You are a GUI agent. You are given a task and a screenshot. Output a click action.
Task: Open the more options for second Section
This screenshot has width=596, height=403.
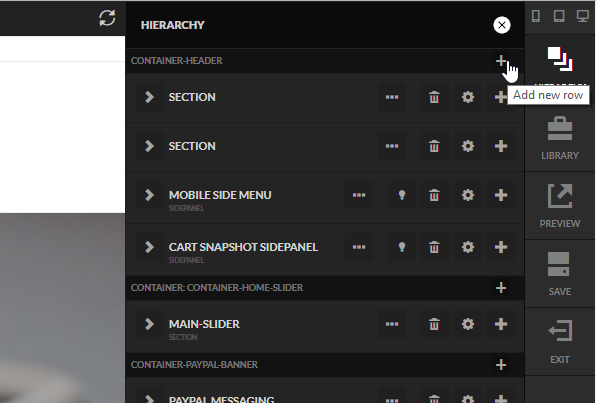(392, 146)
